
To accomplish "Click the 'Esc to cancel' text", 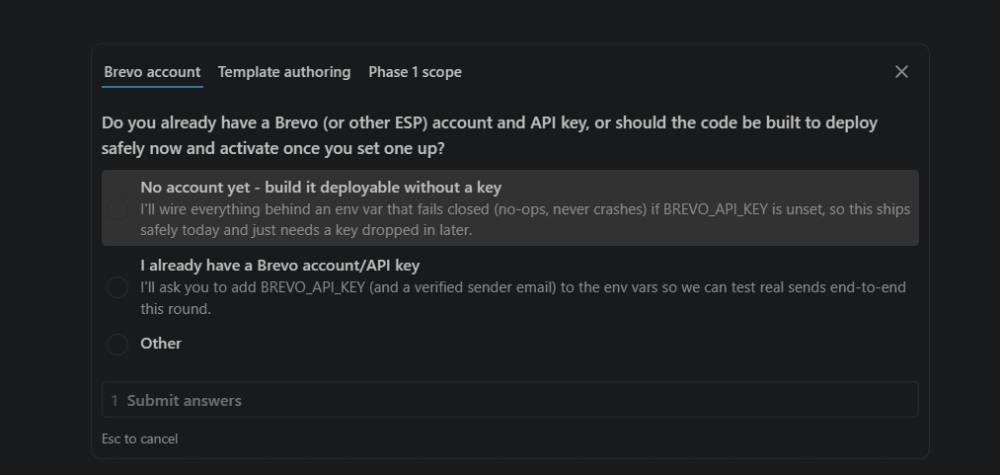I will tap(140, 439).
